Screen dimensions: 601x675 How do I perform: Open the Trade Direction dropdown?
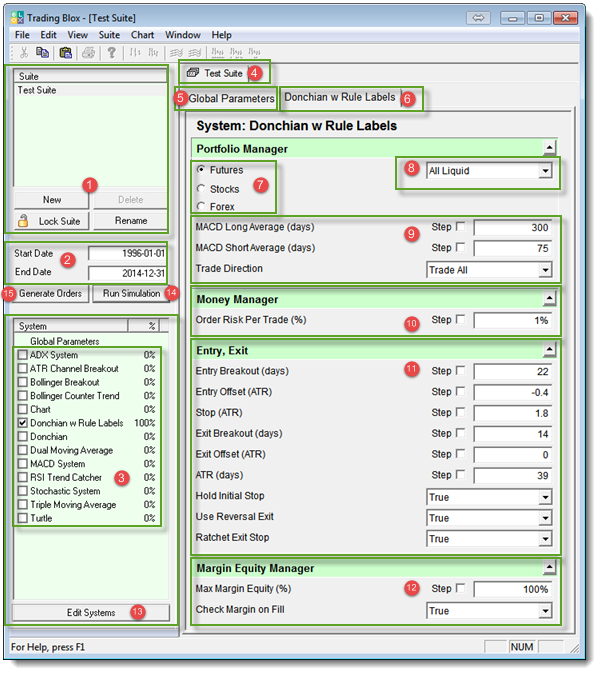point(545,270)
